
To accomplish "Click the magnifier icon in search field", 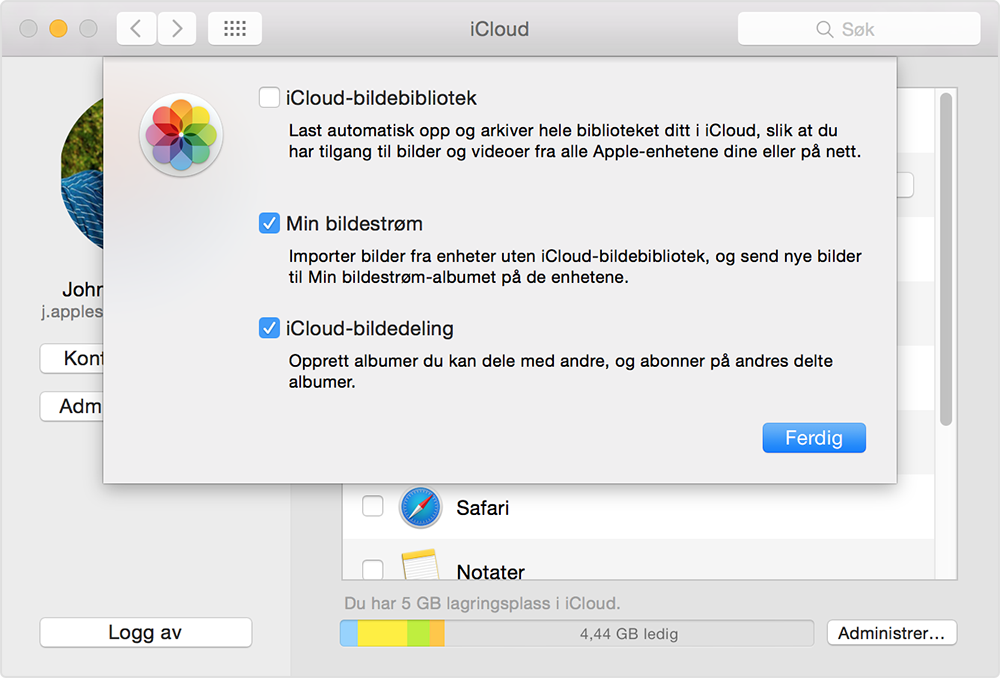I will pyautogui.click(x=825, y=29).
